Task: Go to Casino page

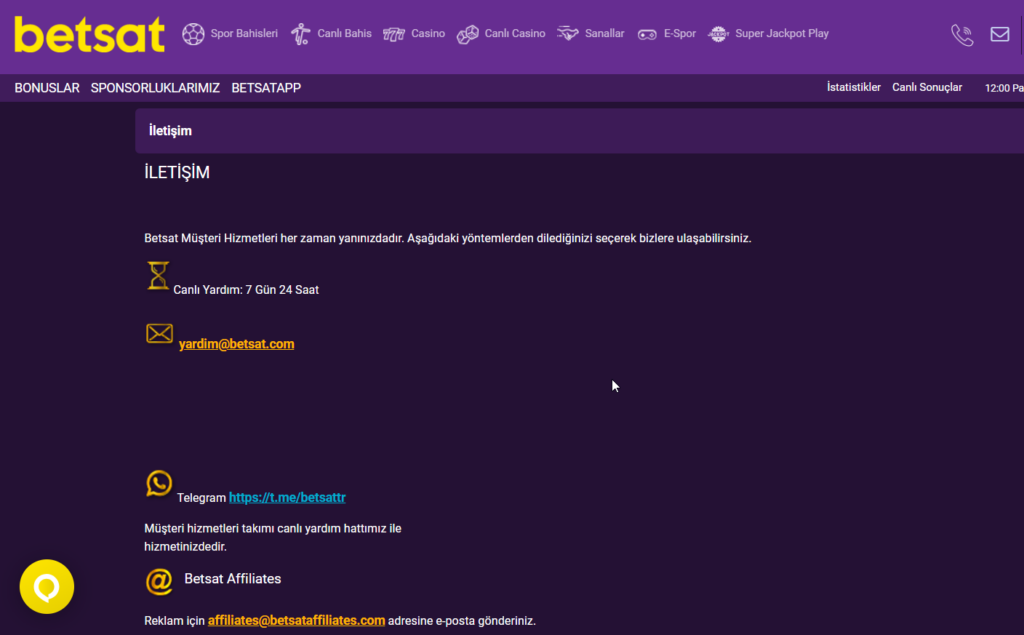Action: click(x=428, y=33)
